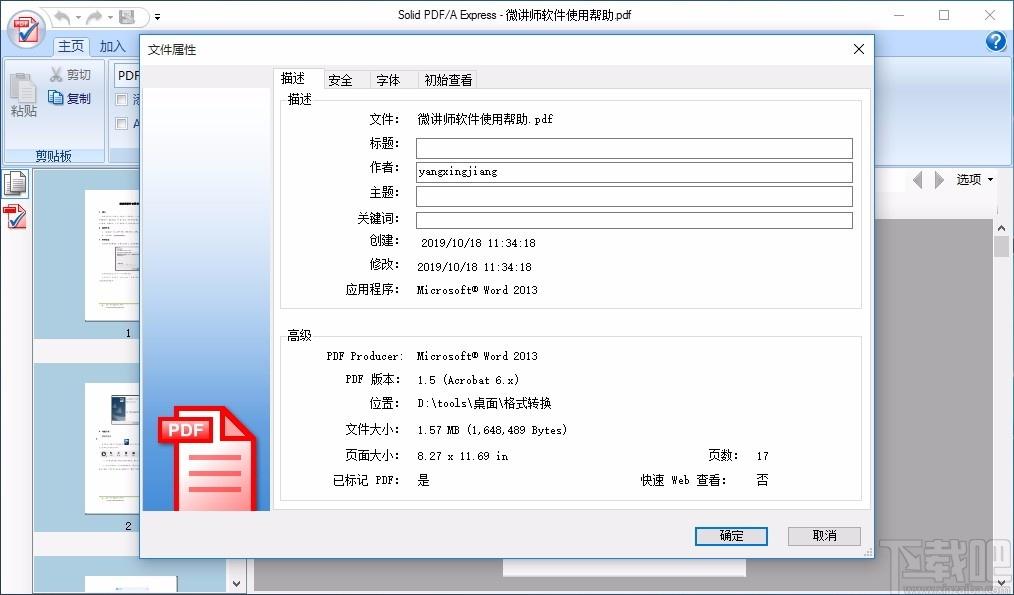Click the 确定 button
The image size is (1014, 595).
click(x=731, y=536)
